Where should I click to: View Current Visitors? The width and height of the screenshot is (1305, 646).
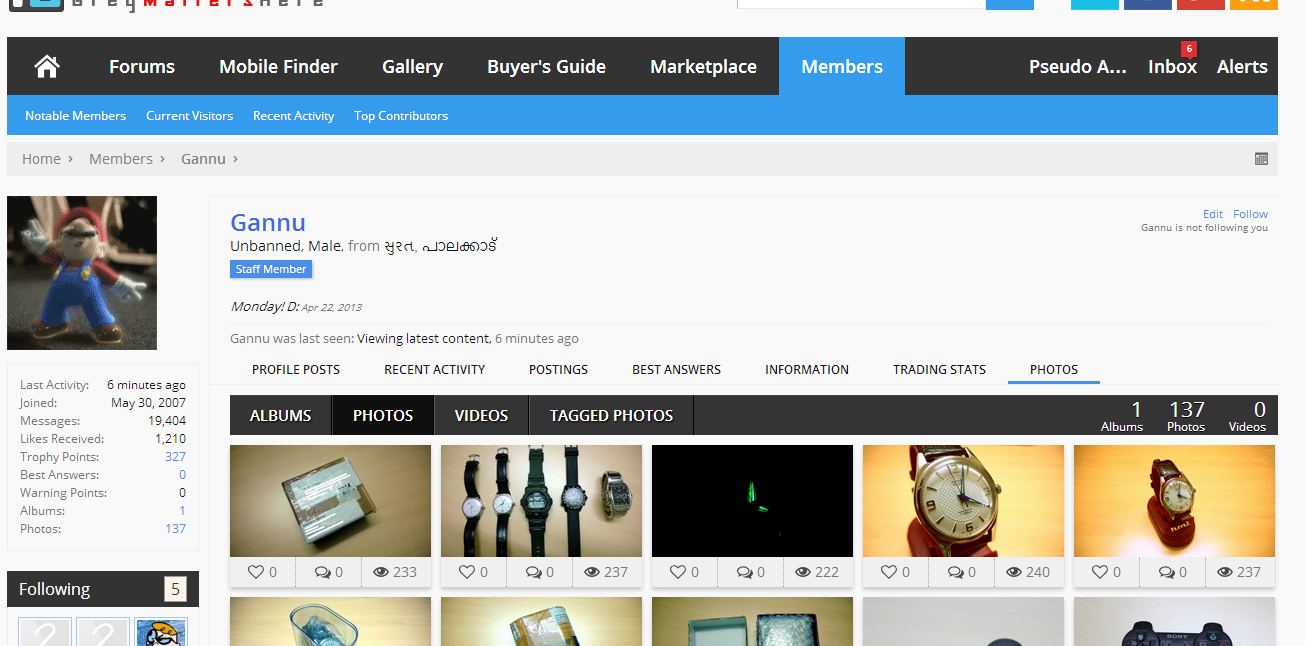point(189,116)
